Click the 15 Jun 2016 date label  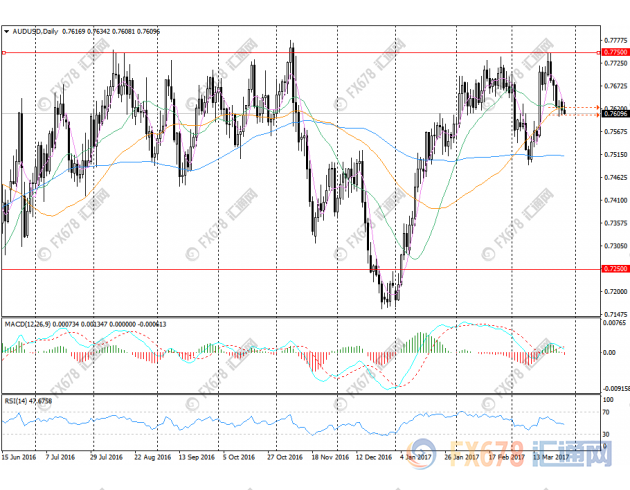(x=18, y=456)
